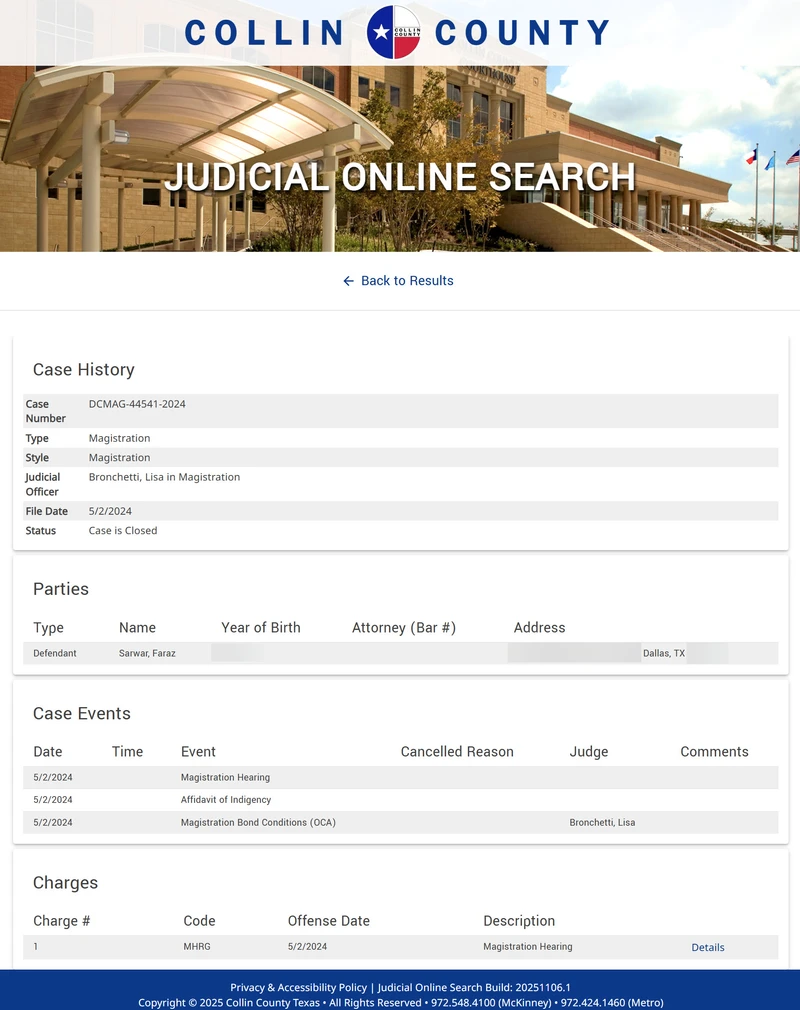Screen dimensions: 800x1010
Task: Click the Collin County seal logo
Action: [394, 32]
